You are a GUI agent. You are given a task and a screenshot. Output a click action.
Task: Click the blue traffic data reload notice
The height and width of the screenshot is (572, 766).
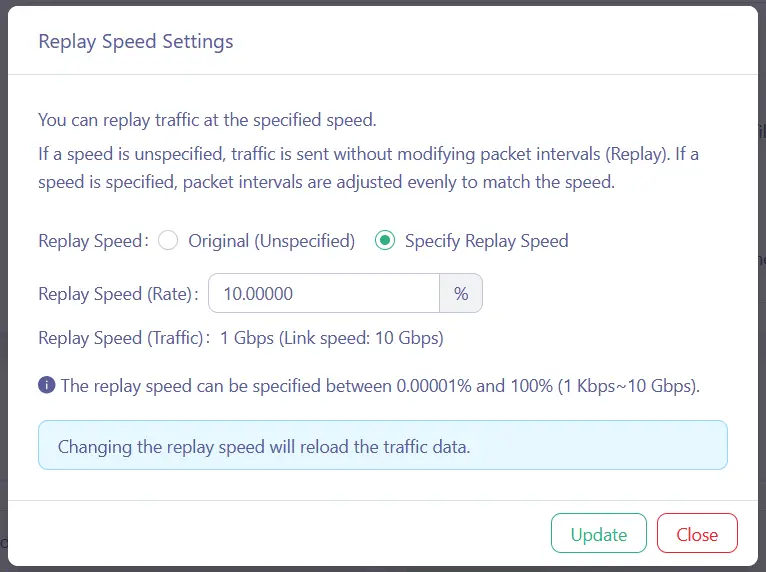click(x=382, y=446)
